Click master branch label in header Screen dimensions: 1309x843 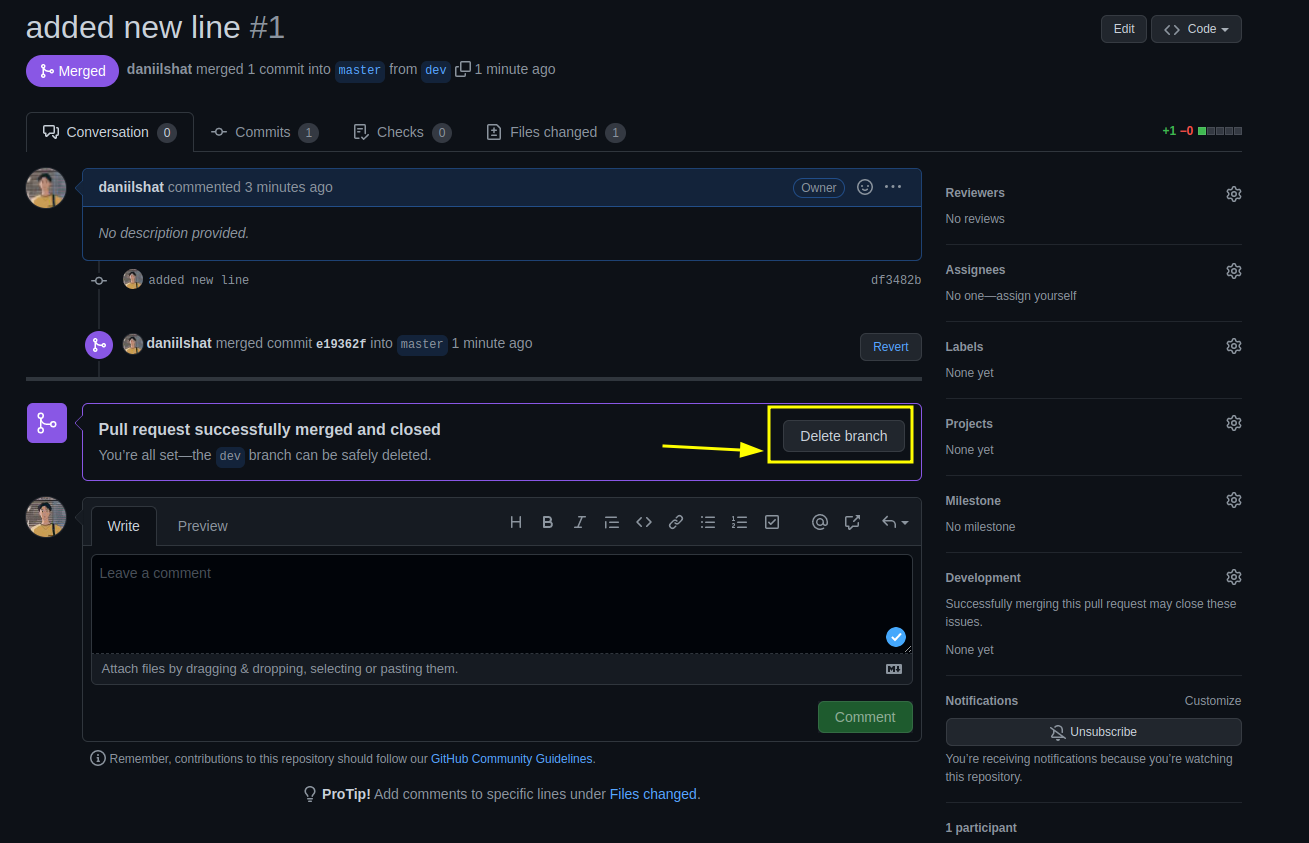coord(360,70)
